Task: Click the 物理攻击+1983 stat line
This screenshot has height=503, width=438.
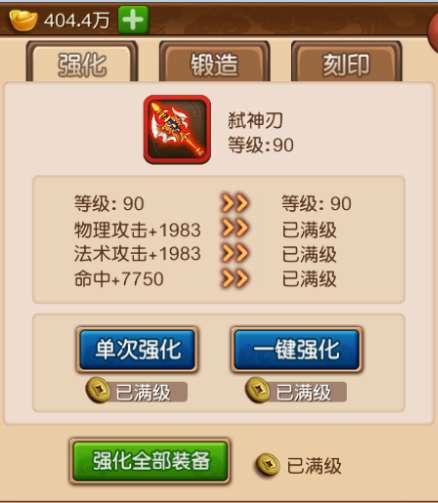Action: click(x=137, y=230)
